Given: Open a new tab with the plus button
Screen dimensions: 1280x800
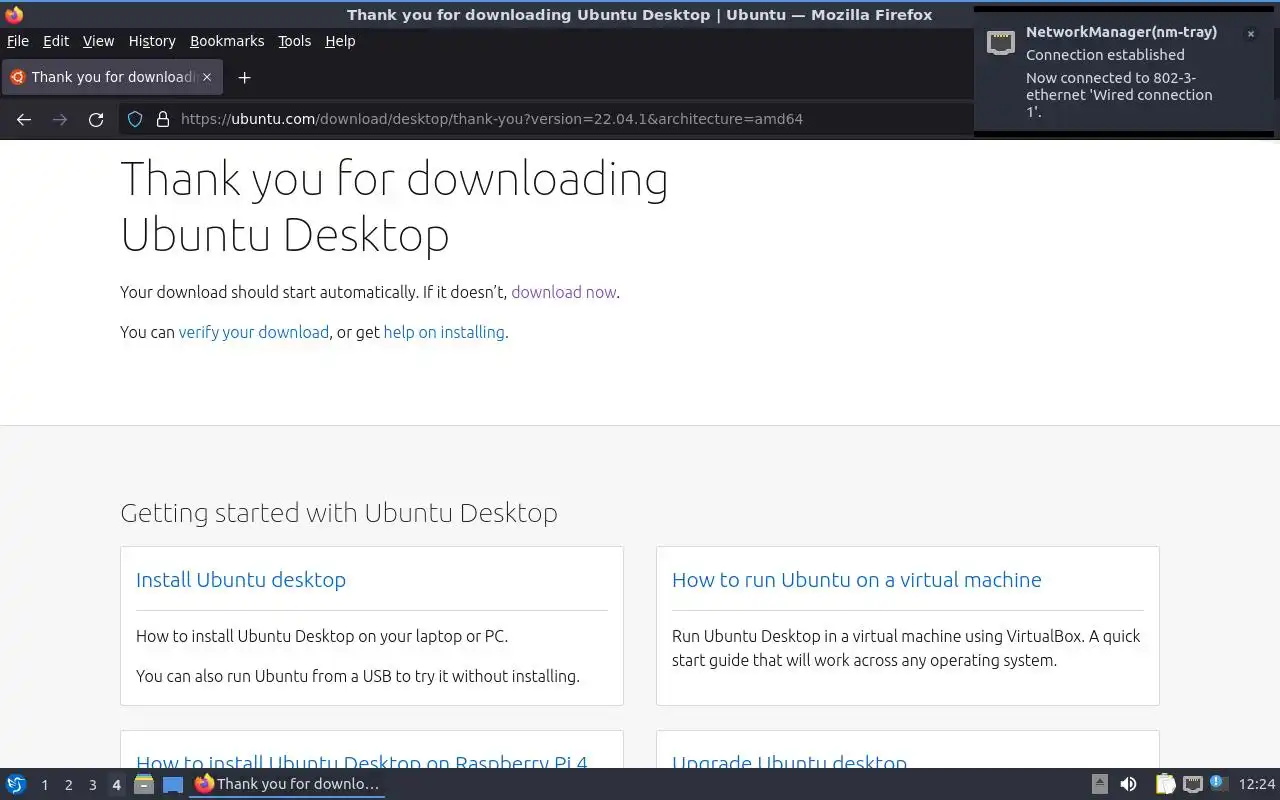Looking at the screenshot, I should 244,77.
